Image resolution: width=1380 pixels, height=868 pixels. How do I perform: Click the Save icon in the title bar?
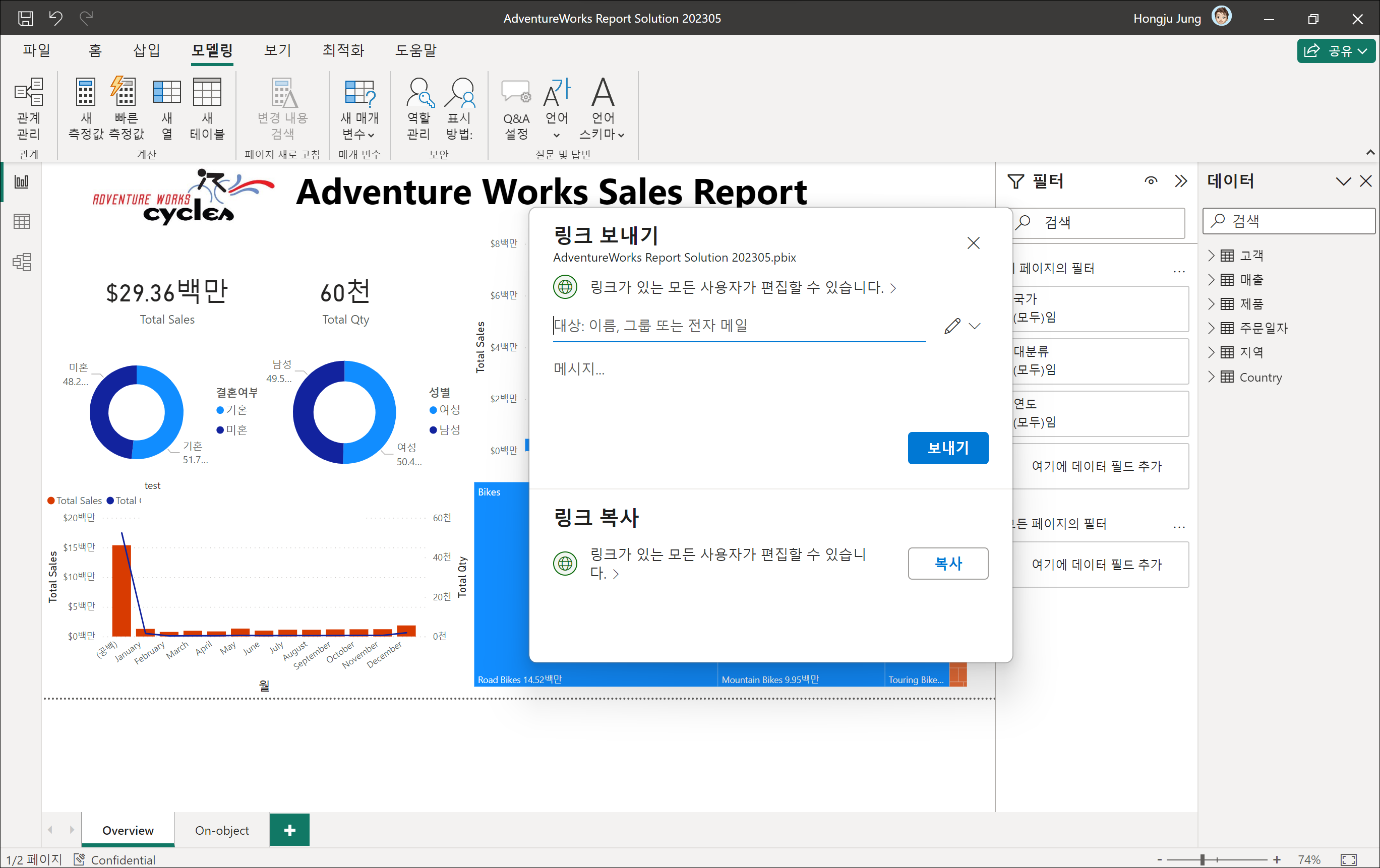coord(26,18)
